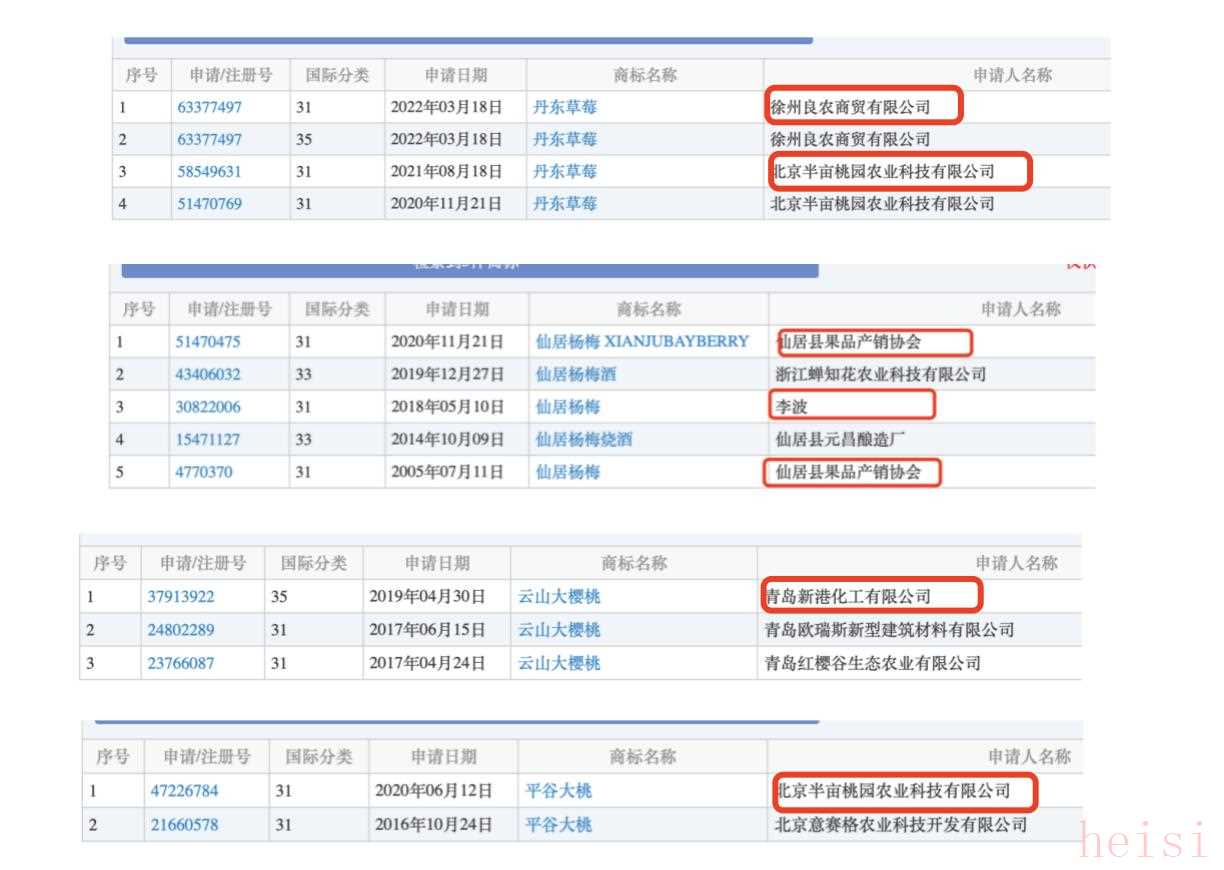1224x870 pixels.
Task: Open 平谷大桃 trademark in the 47226784 row
Action: tap(559, 791)
